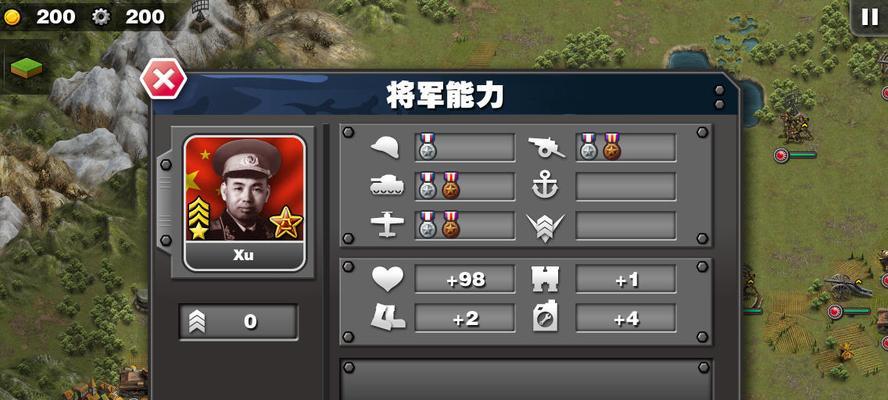
Task: Select the cannon unit on the map
Action: (x=847, y=287)
